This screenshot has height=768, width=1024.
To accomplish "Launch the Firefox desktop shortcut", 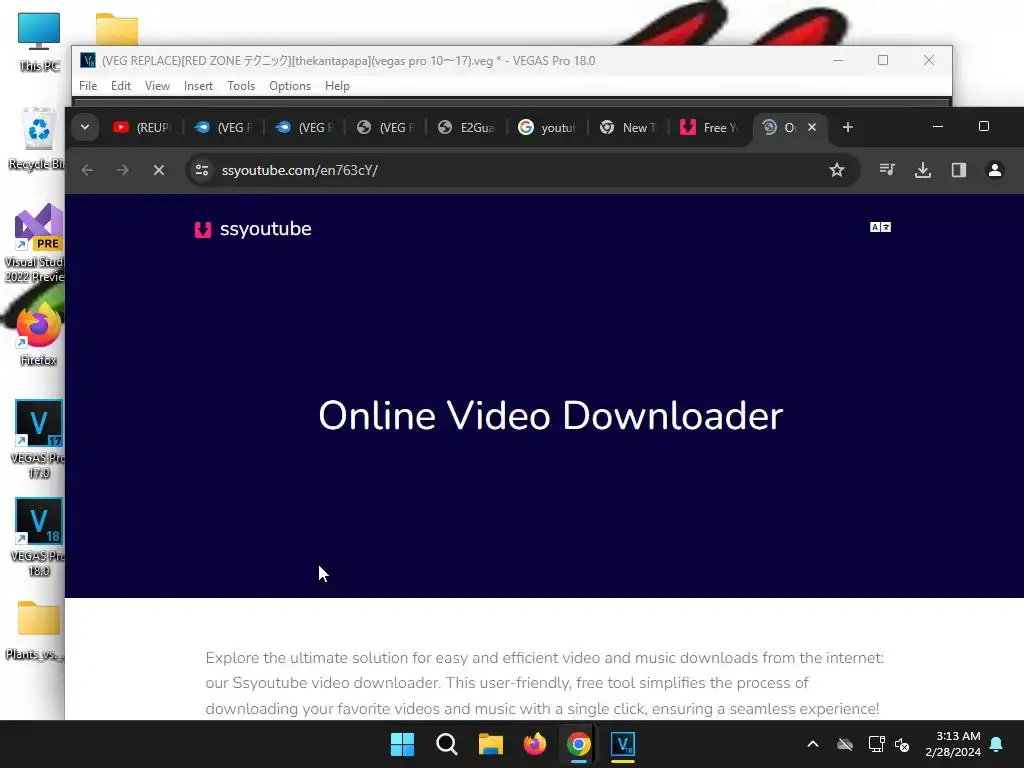I will pos(38,334).
